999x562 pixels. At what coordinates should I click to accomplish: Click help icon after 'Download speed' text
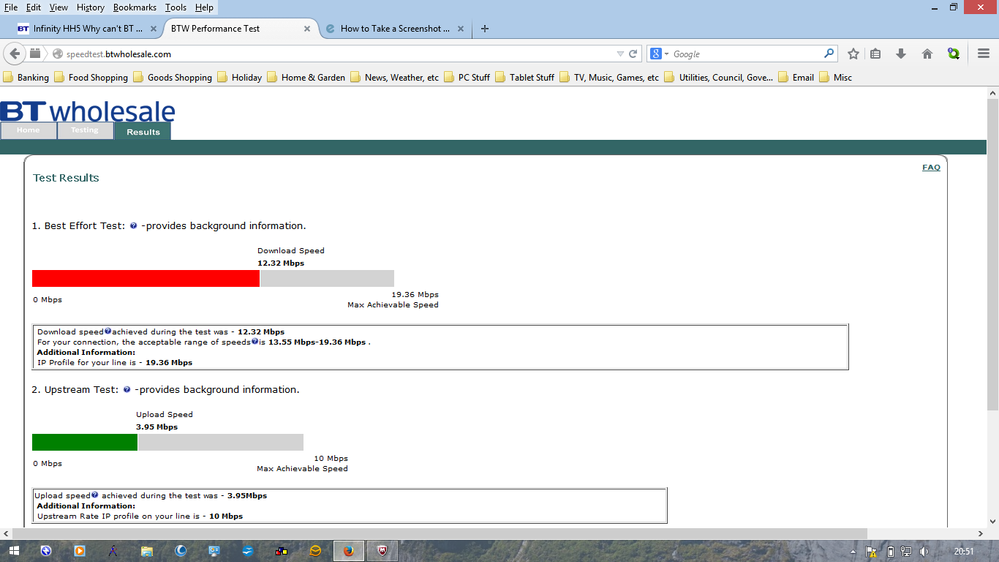[108, 331]
